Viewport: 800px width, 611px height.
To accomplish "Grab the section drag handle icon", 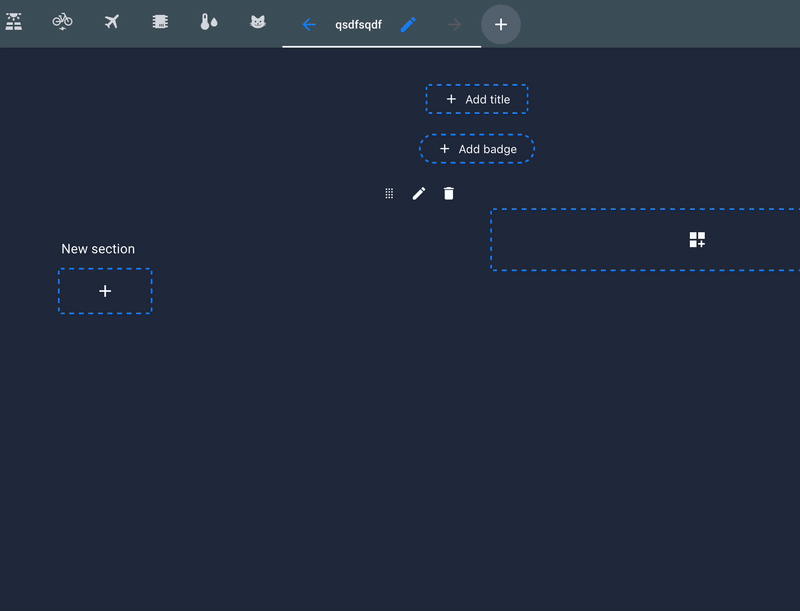I will pos(389,193).
